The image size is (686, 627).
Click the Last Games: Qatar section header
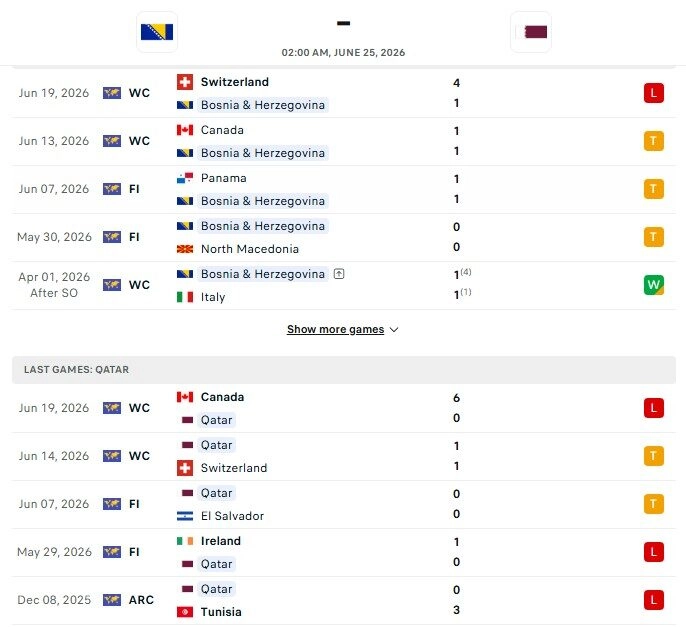[x=343, y=370]
